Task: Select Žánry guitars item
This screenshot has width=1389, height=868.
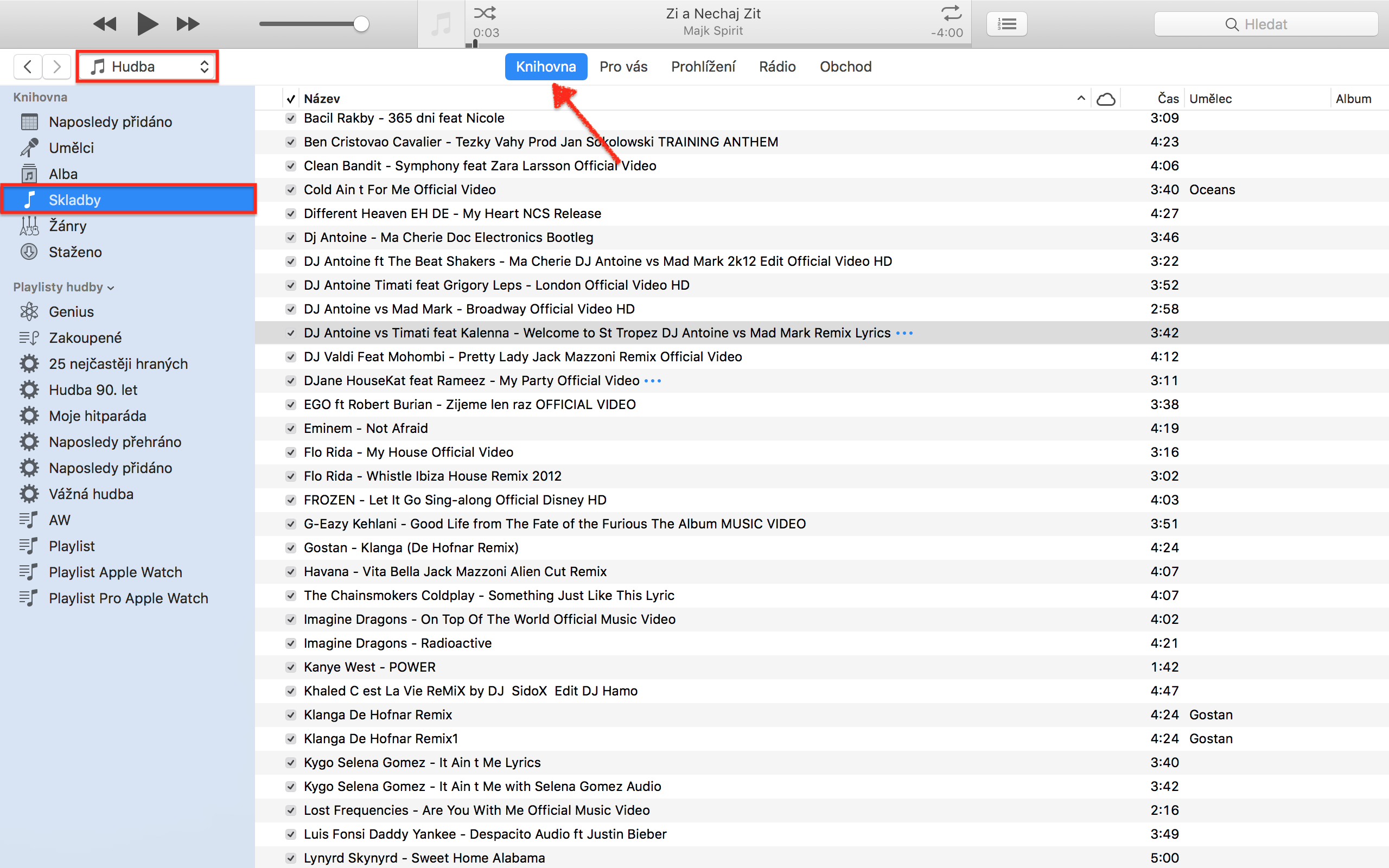Action: tap(128, 226)
